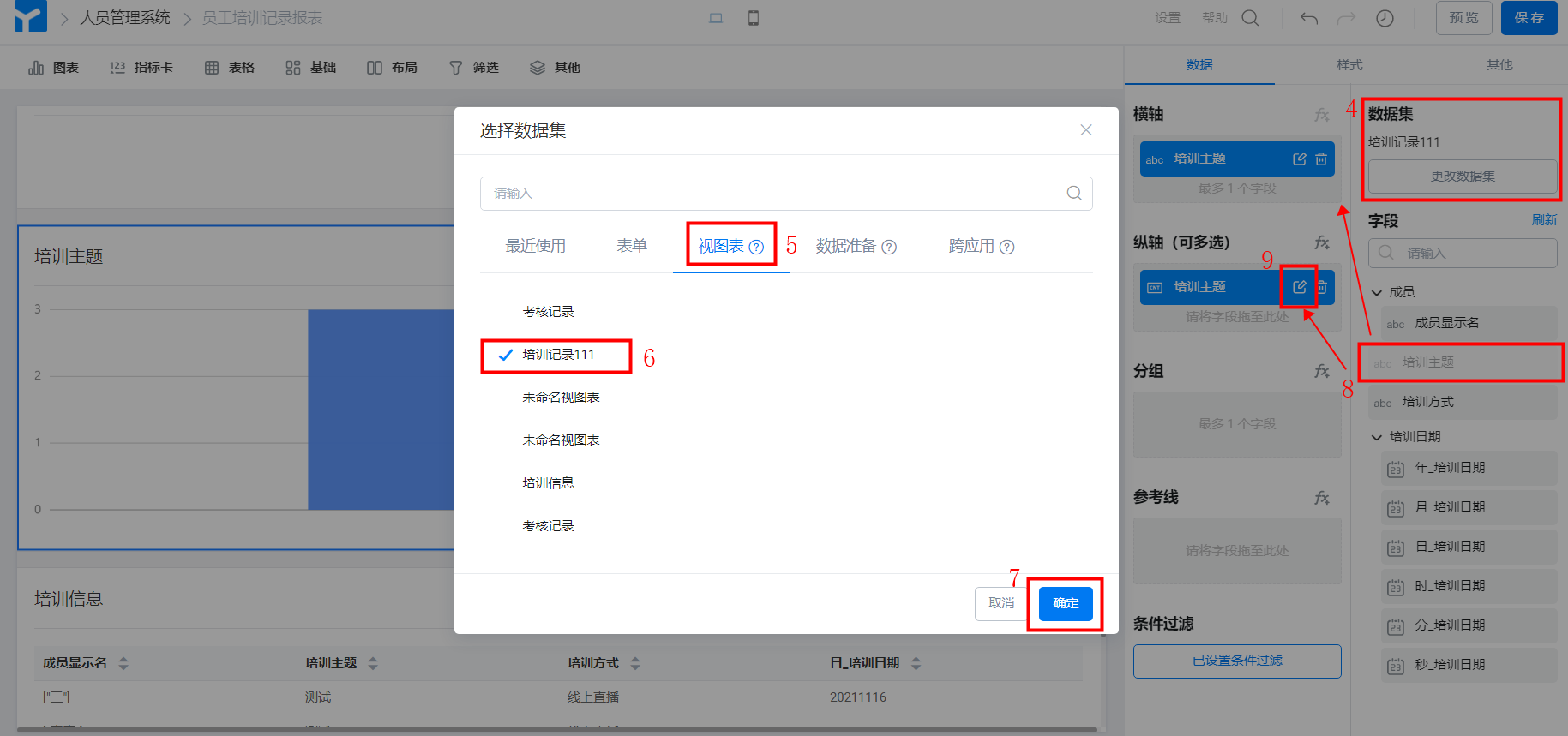
Task: Open the fx formula for 纵轴
Action: click(1322, 242)
